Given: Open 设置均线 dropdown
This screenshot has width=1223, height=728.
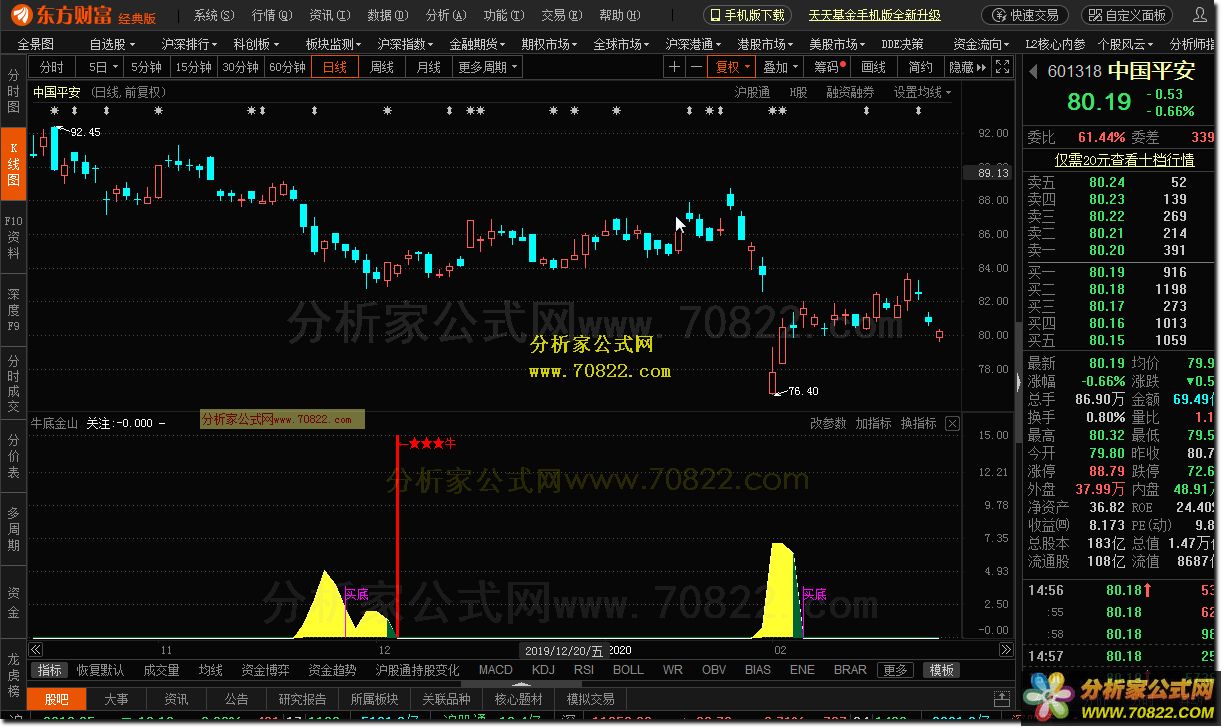Looking at the screenshot, I should point(922,92).
